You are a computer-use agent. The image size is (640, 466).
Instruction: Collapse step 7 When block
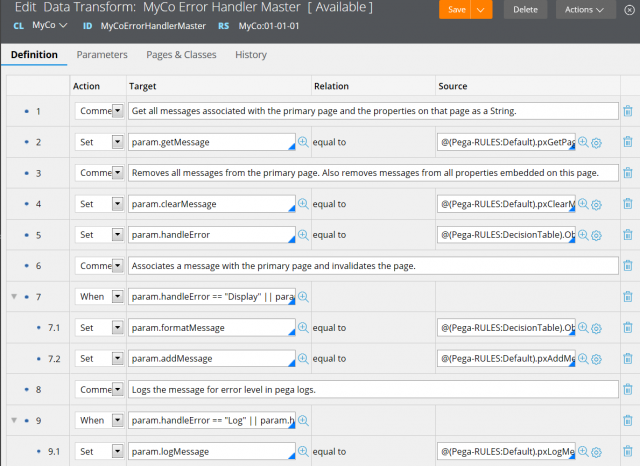(13, 297)
